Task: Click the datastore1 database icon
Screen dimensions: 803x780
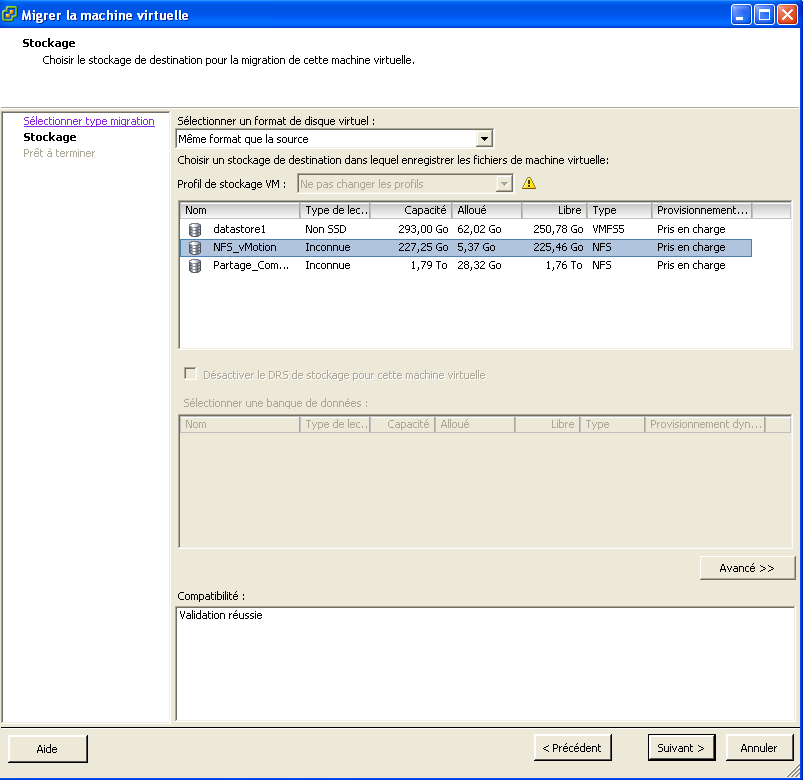Action: click(195, 229)
